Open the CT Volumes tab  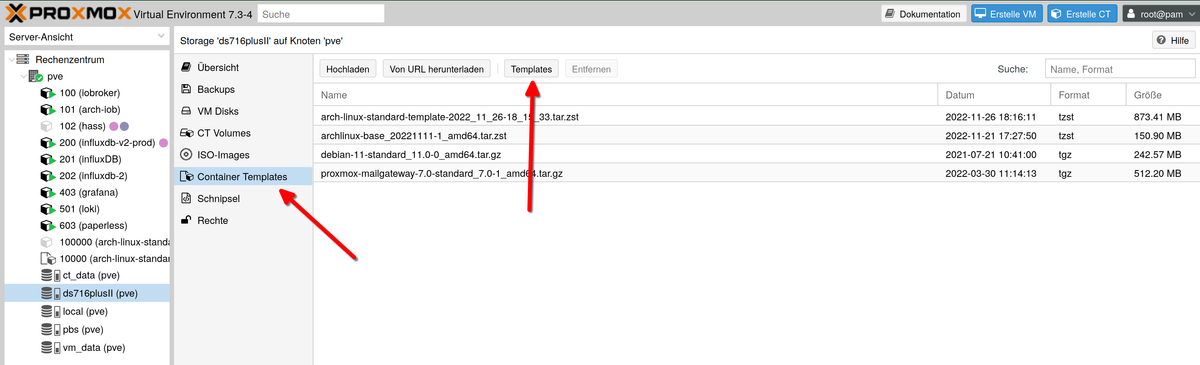pyautogui.click(x=243, y=133)
